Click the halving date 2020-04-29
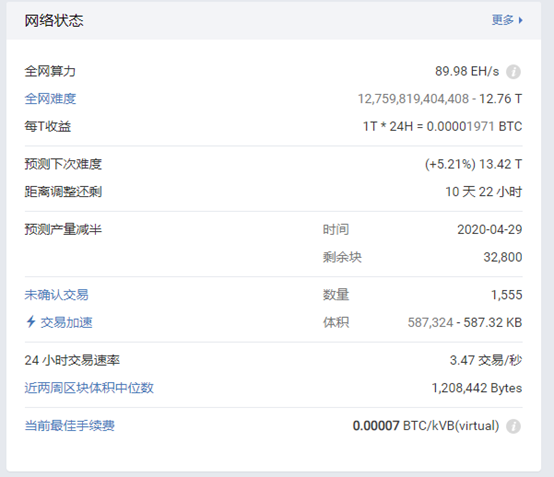The image size is (554, 477). (x=490, y=230)
